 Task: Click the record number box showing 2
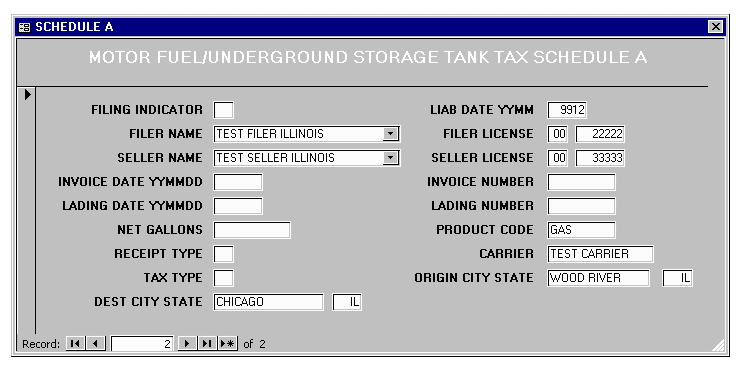(142, 344)
